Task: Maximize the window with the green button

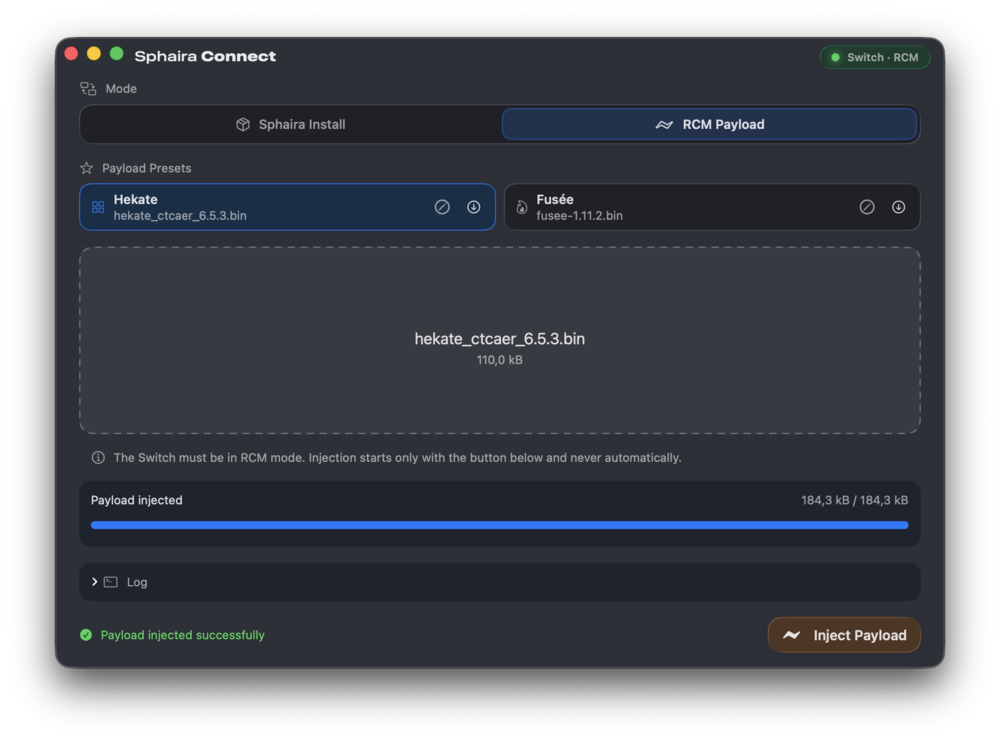Action: click(116, 54)
